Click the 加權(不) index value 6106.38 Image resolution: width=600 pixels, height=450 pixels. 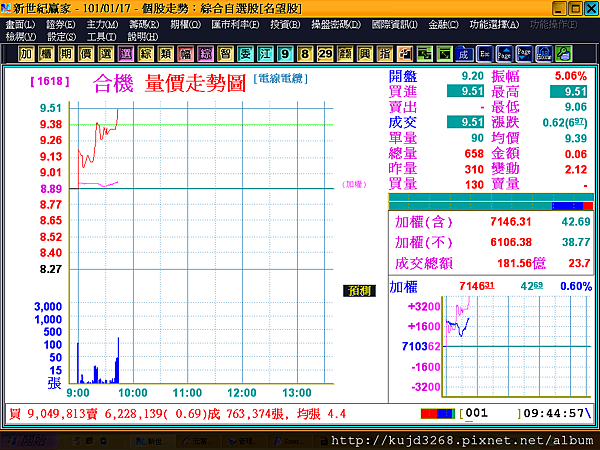click(x=511, y=242)
